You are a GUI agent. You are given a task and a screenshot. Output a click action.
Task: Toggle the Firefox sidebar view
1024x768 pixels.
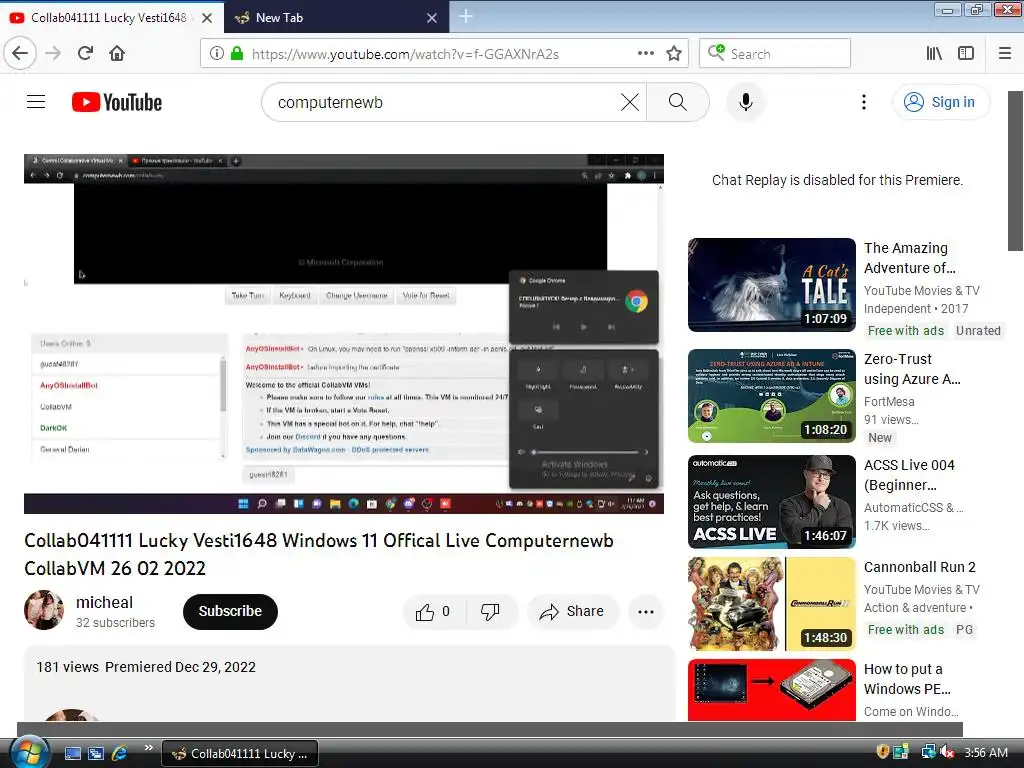[966, 53]
